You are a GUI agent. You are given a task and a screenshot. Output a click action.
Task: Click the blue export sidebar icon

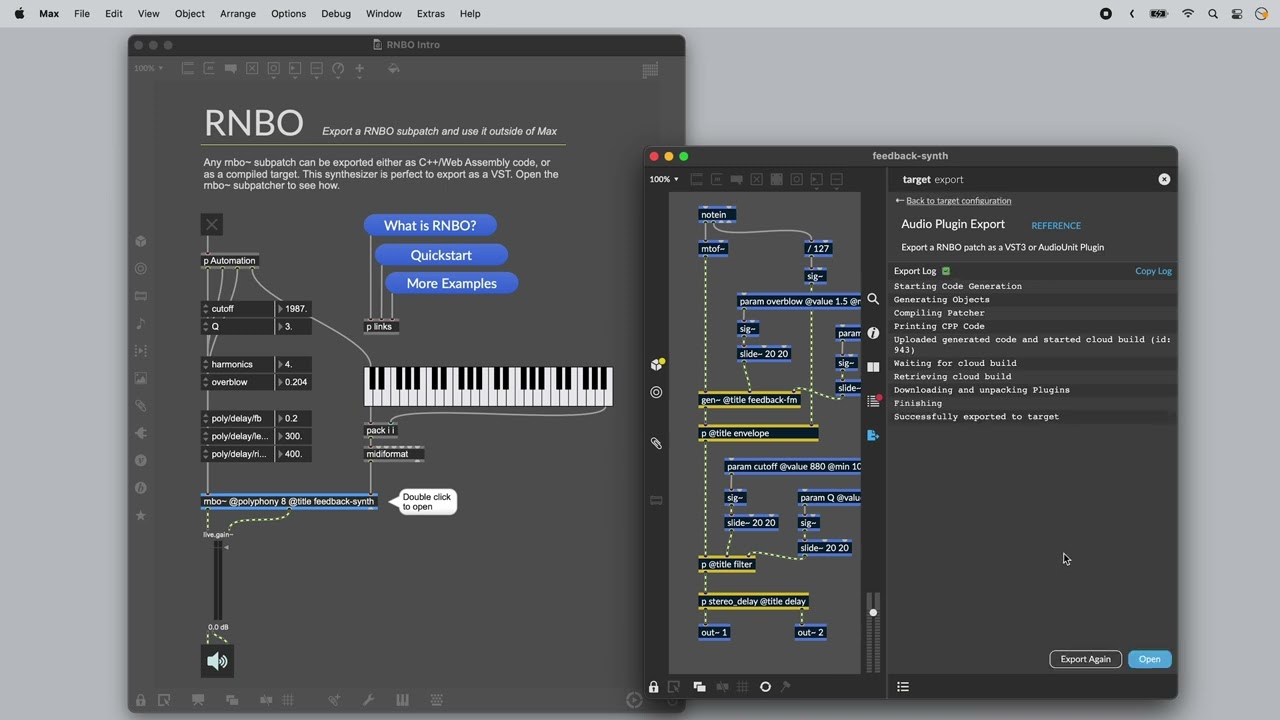[873, 435]
